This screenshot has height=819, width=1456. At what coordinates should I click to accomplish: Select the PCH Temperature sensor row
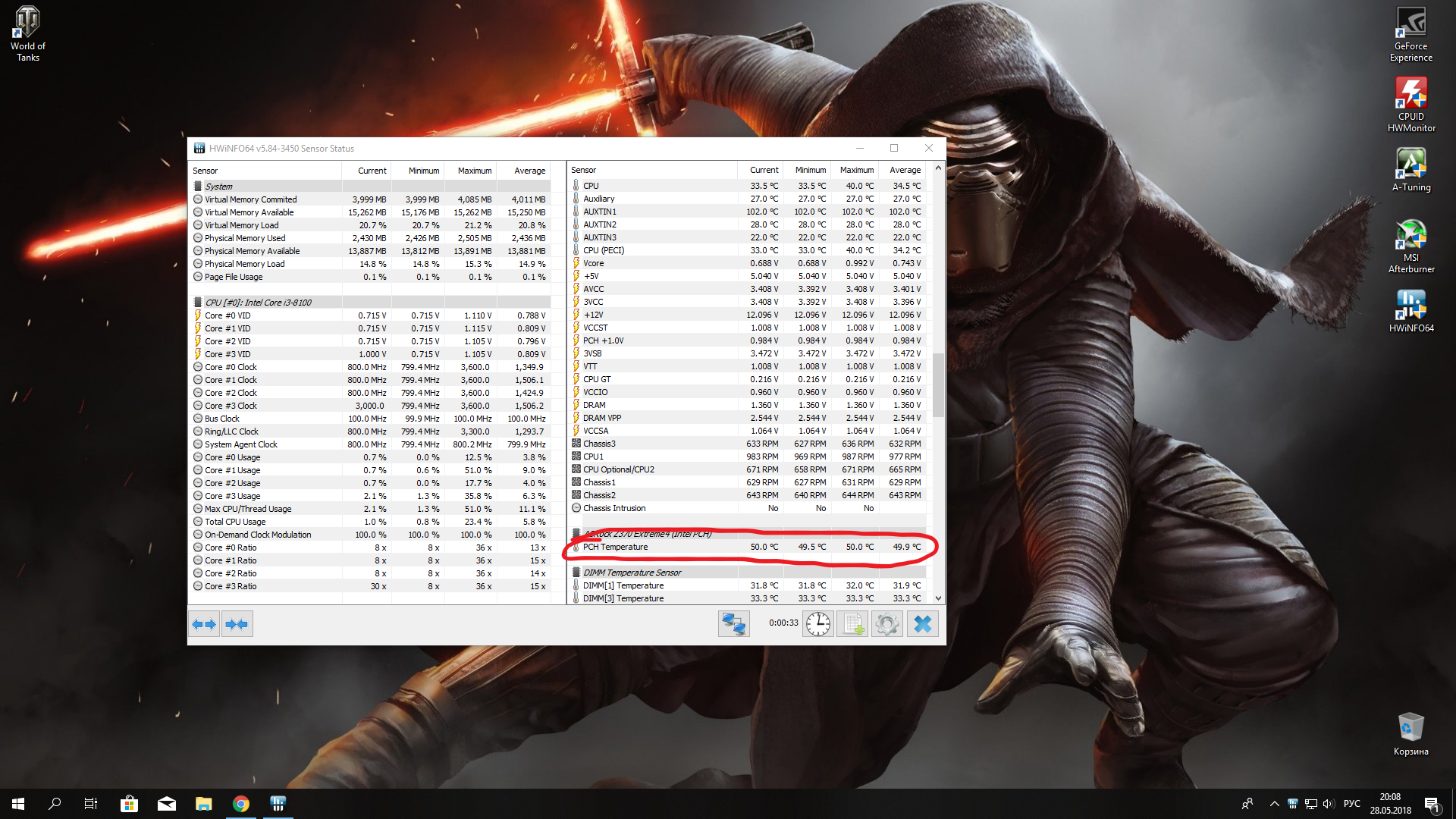(615, 547)
